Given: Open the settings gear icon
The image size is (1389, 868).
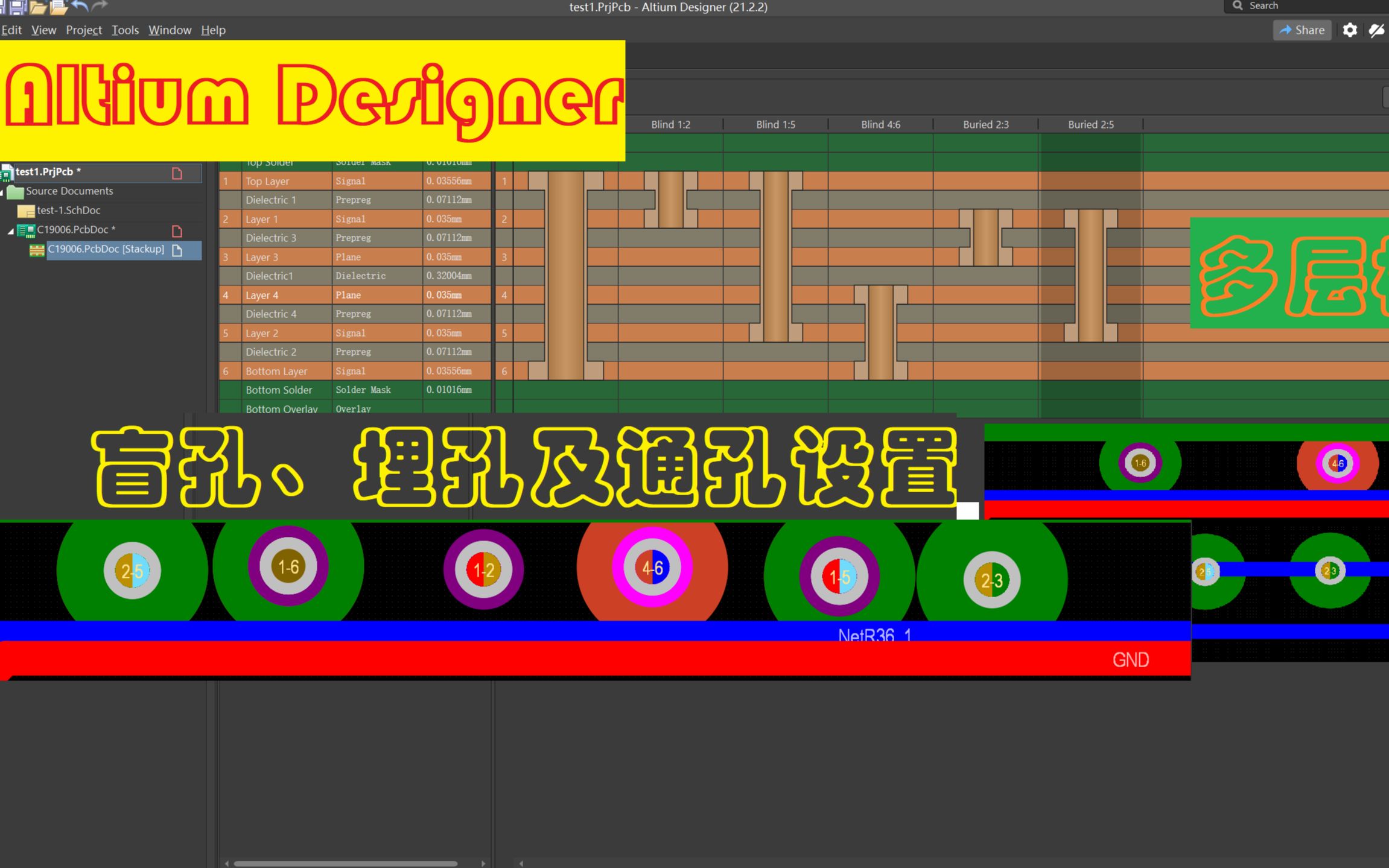Looking at the screenshot, I should (1350, 30).
